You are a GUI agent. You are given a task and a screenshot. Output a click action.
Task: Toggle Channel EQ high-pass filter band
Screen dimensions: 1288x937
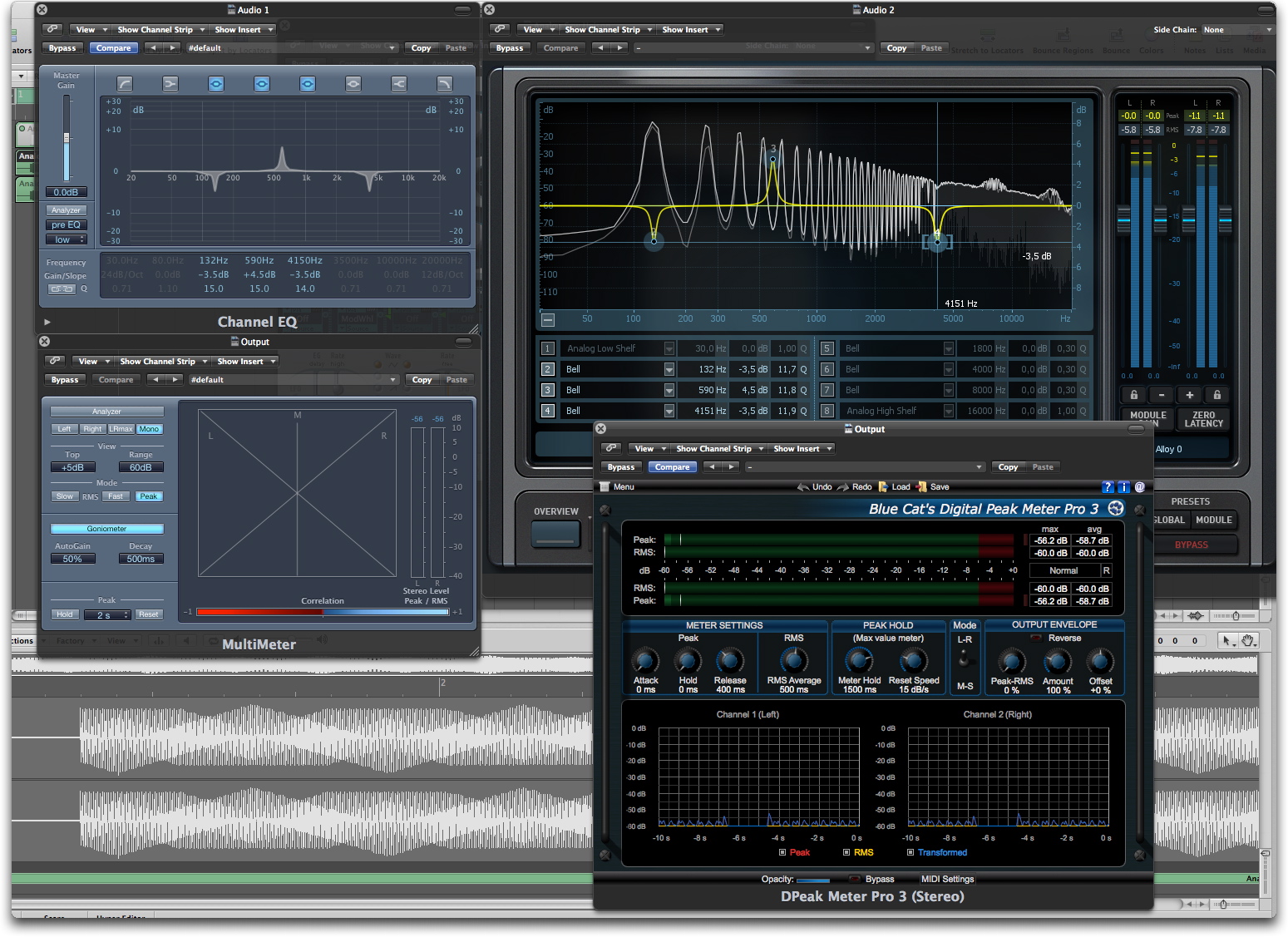(x=125, y=83)
